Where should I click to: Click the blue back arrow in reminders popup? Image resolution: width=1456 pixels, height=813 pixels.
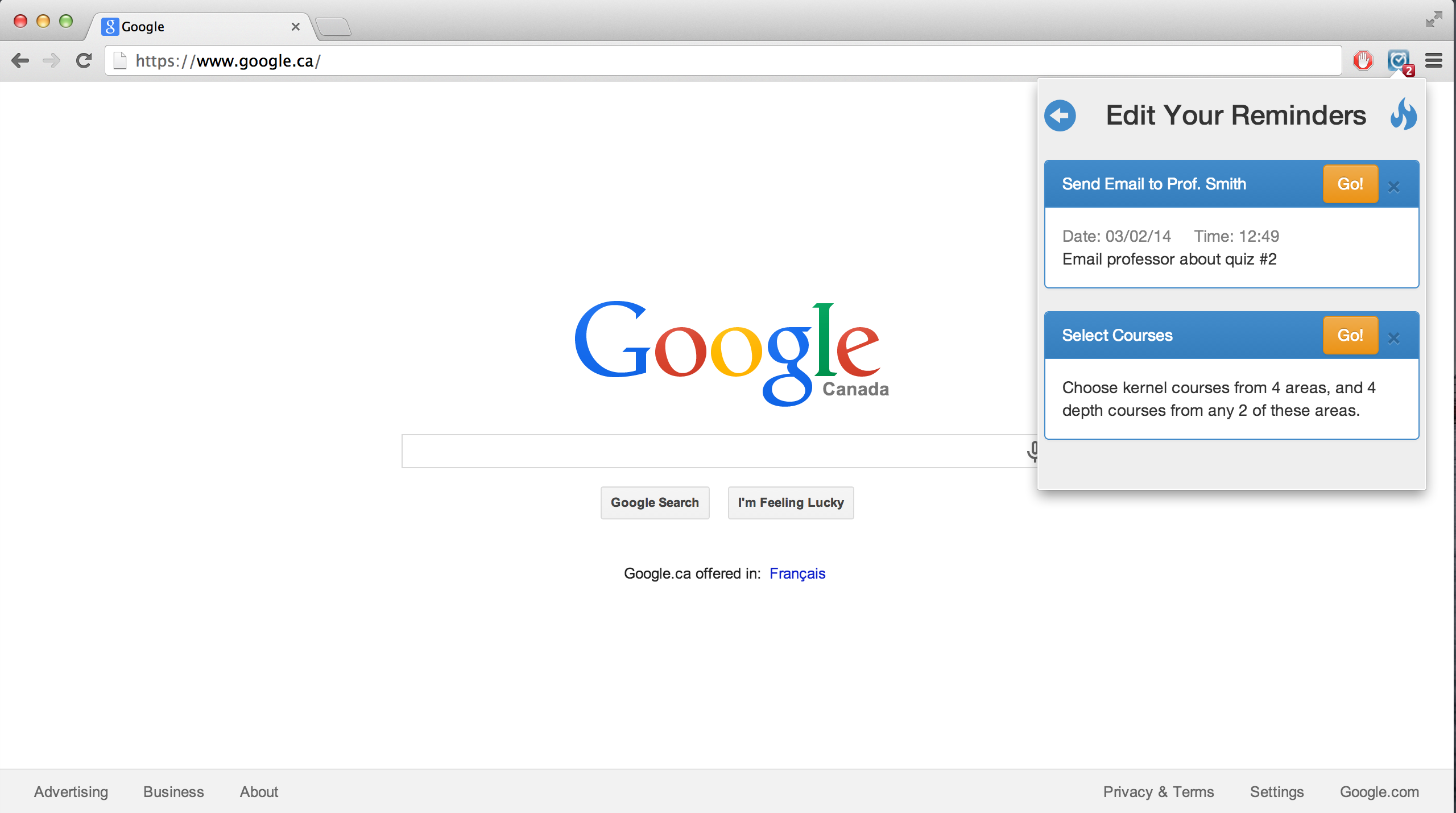point(1060,115)
